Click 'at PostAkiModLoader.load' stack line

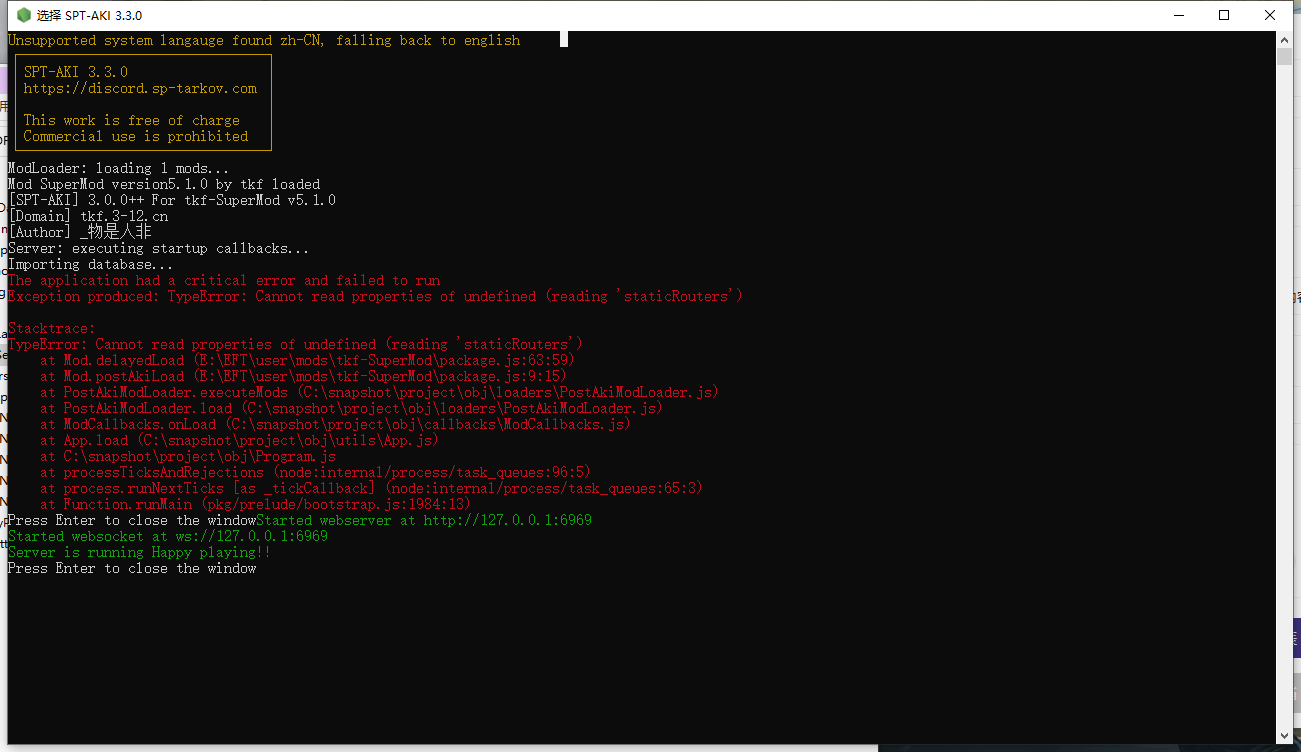[x=352, y=408]
